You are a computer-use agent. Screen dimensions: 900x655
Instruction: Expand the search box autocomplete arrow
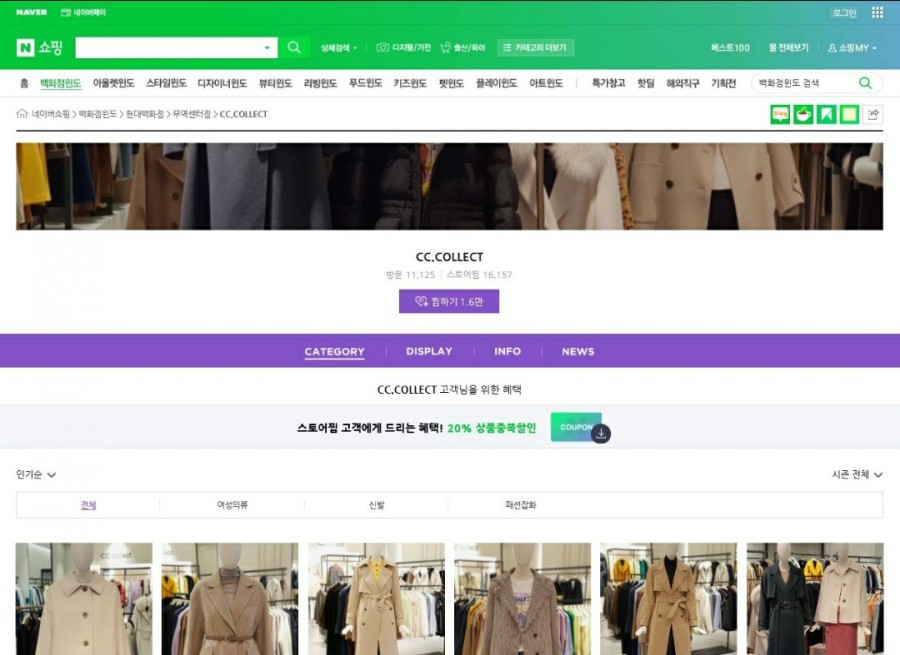pyautogui.click(x=267, y=48)
